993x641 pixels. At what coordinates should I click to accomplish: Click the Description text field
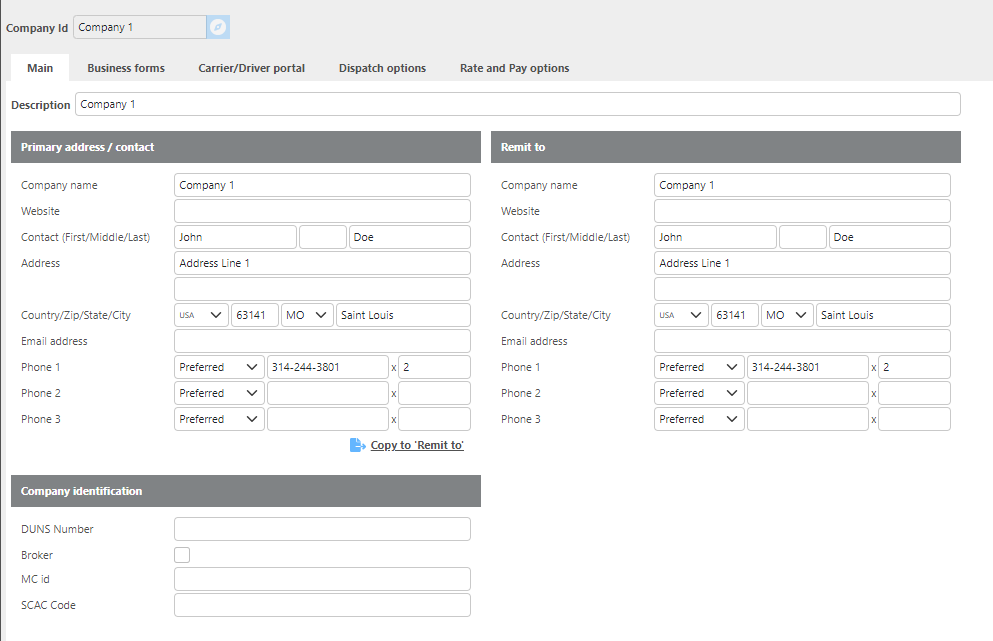[517, 104]
